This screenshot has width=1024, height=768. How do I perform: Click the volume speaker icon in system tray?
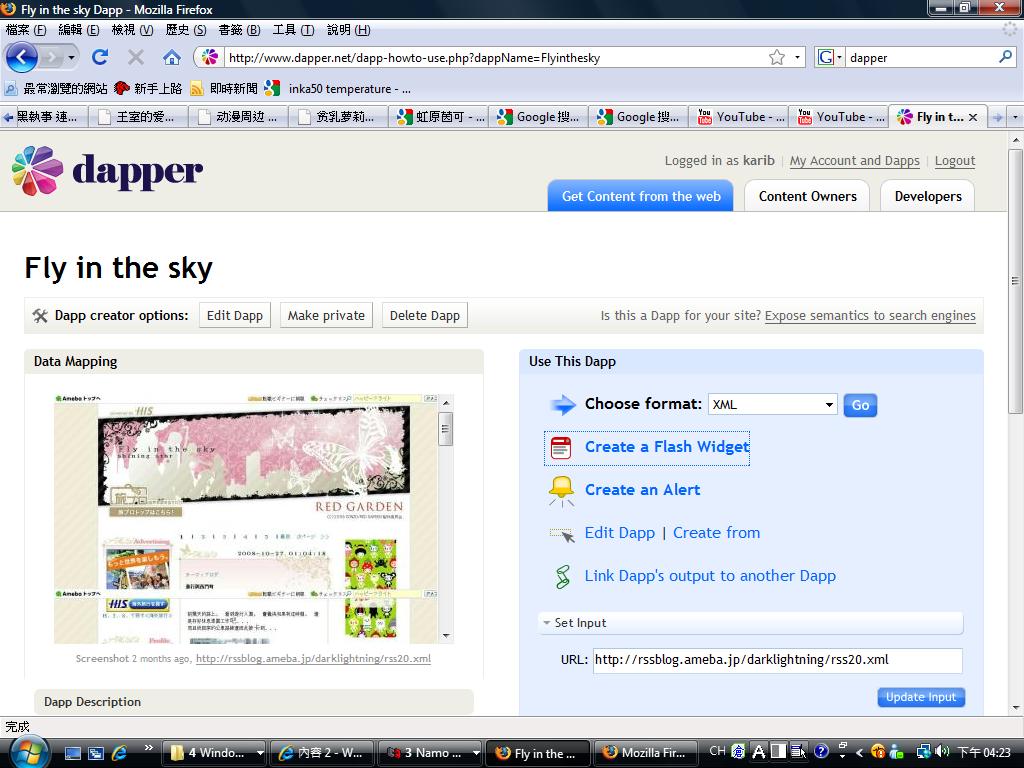[x=942, y=752]
